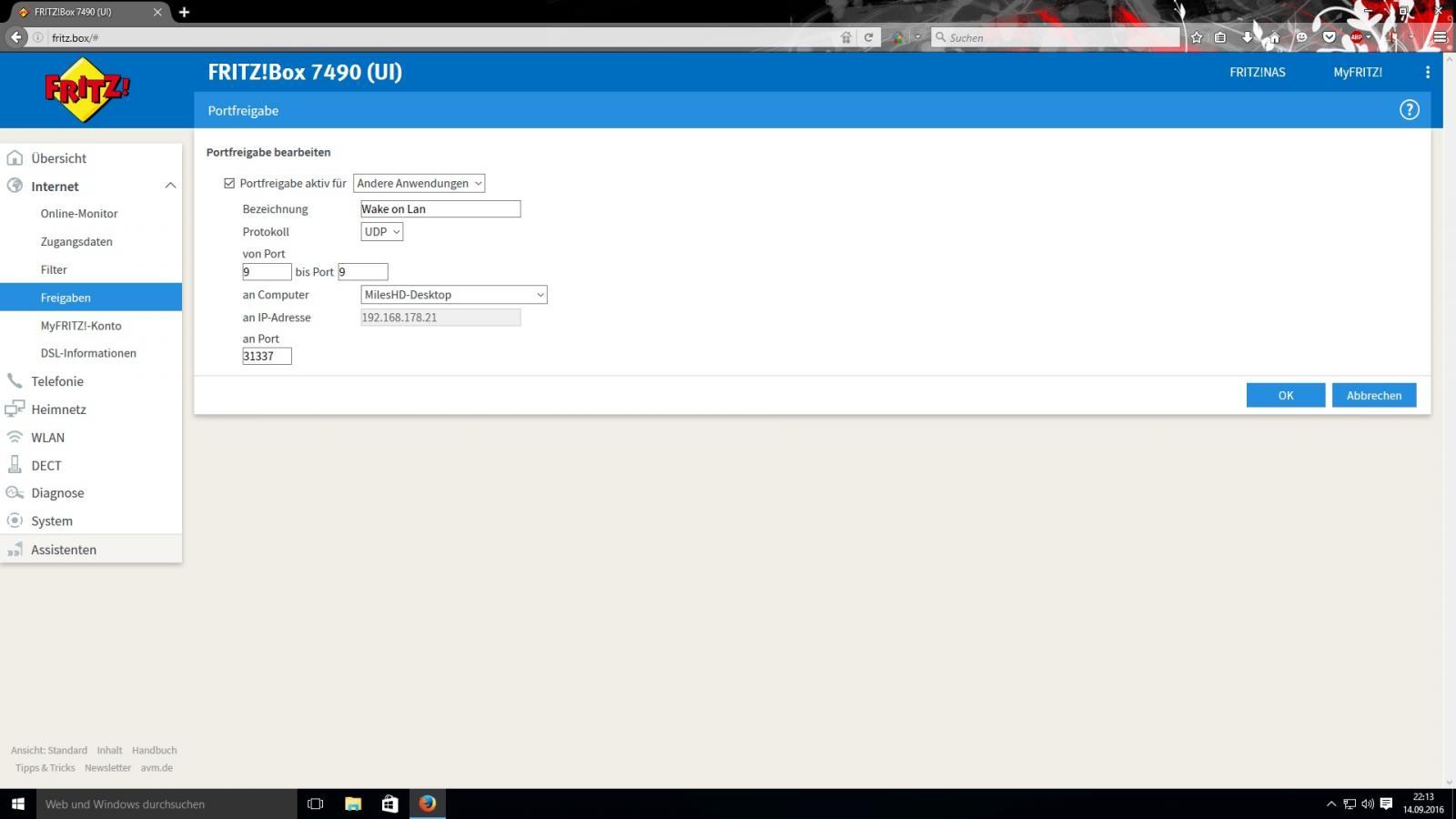Open a new browser tab with plus
Image resolution: width=1456 pixels, height=819 pixels.
(x=184, y=12)
